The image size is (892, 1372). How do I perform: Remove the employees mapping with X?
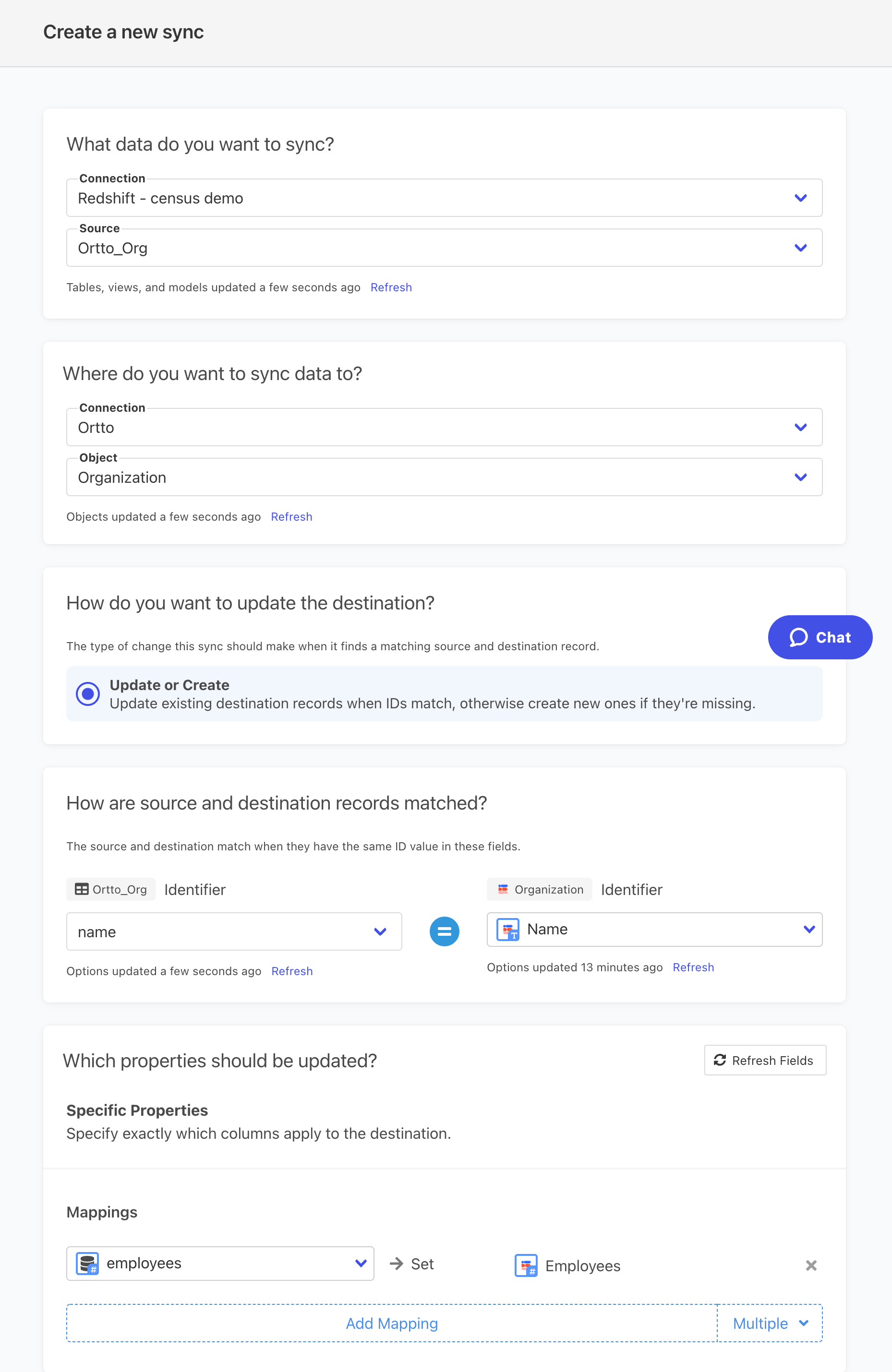click(x=811, y=1265)
